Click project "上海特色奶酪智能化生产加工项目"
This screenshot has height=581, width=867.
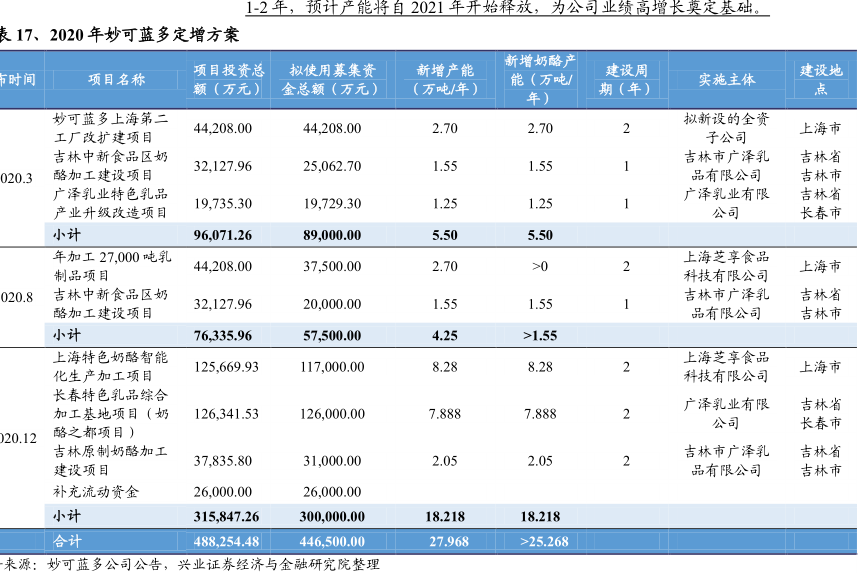point(111,367)
